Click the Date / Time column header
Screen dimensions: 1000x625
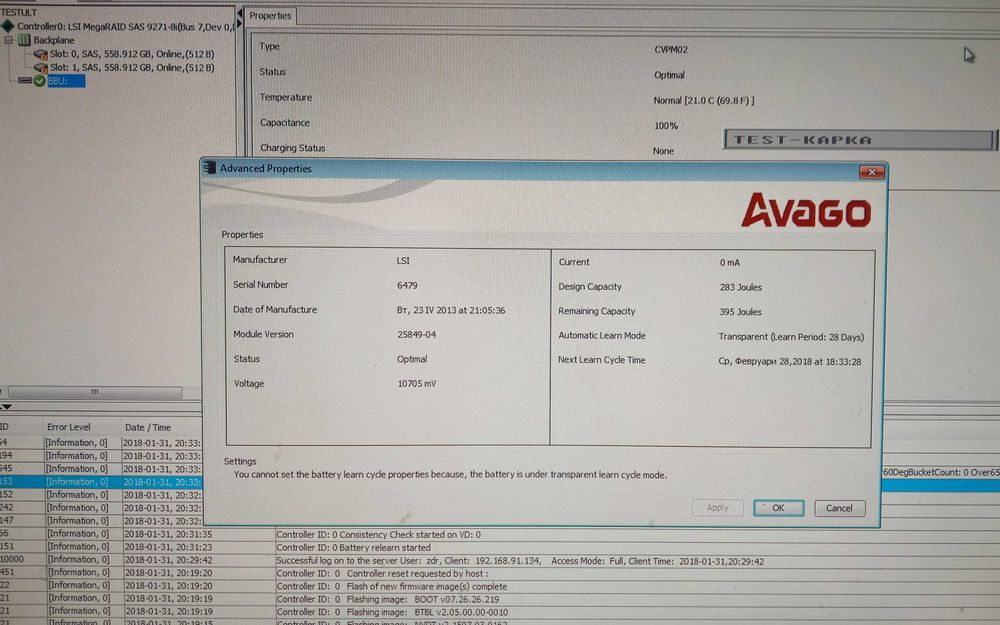[x=148, y=427]
